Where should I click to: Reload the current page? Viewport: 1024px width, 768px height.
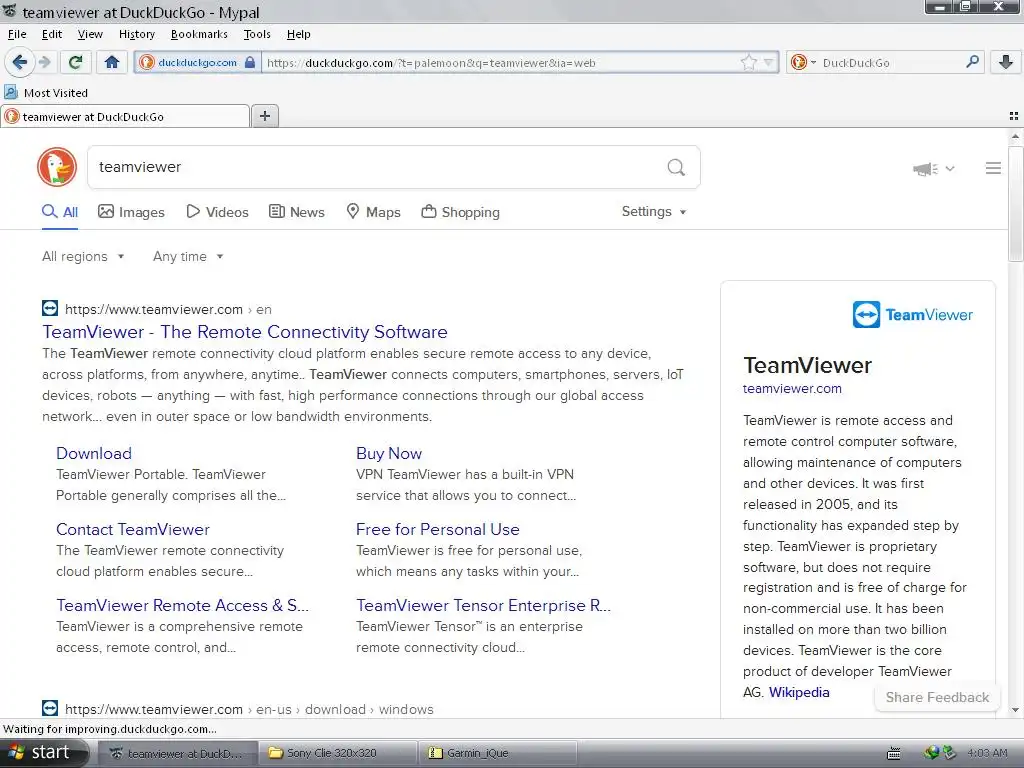click(x=75, y=62)
